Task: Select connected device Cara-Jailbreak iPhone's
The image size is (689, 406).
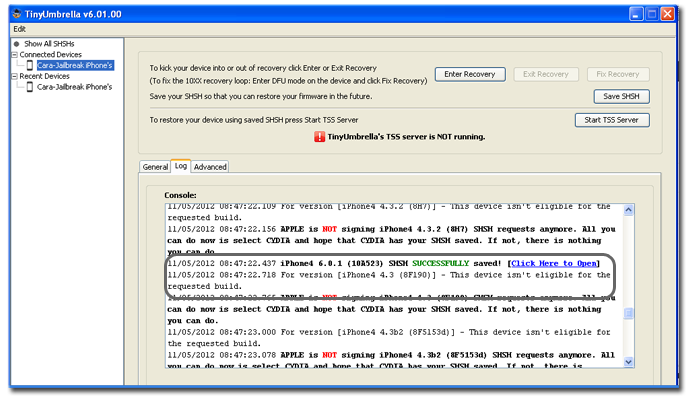Action: point(75,65)
